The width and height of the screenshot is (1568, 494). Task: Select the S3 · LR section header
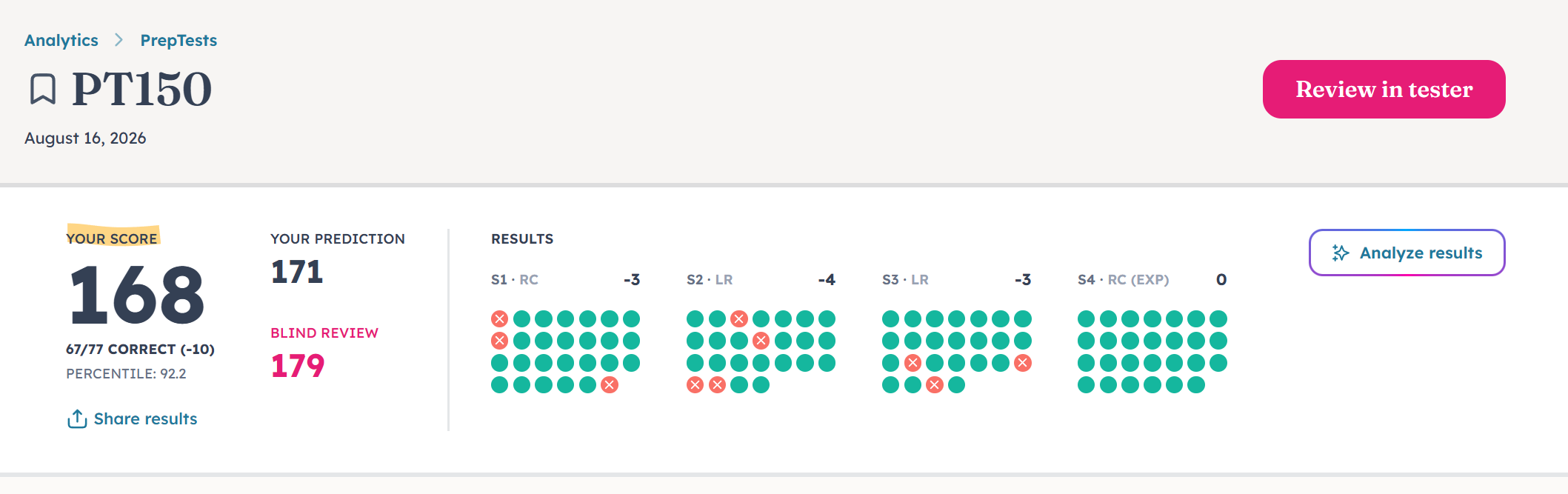[905, 280]
